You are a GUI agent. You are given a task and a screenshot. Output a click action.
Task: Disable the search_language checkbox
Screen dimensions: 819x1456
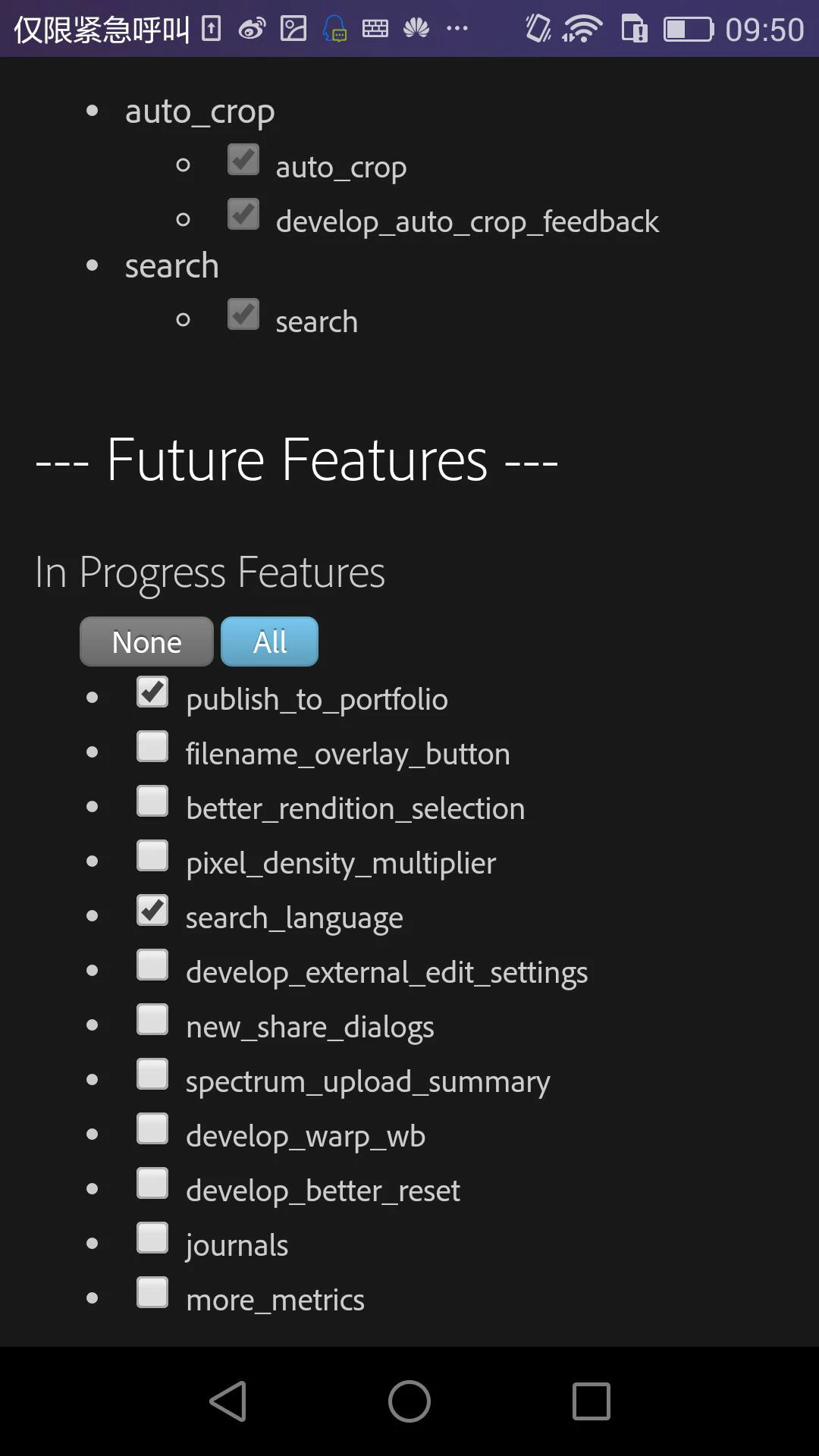coord(152,910)
